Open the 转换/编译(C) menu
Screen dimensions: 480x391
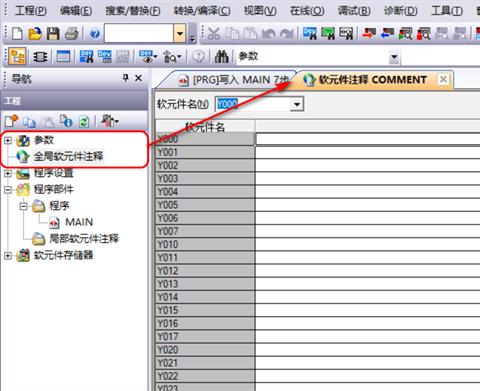(202, 11)
